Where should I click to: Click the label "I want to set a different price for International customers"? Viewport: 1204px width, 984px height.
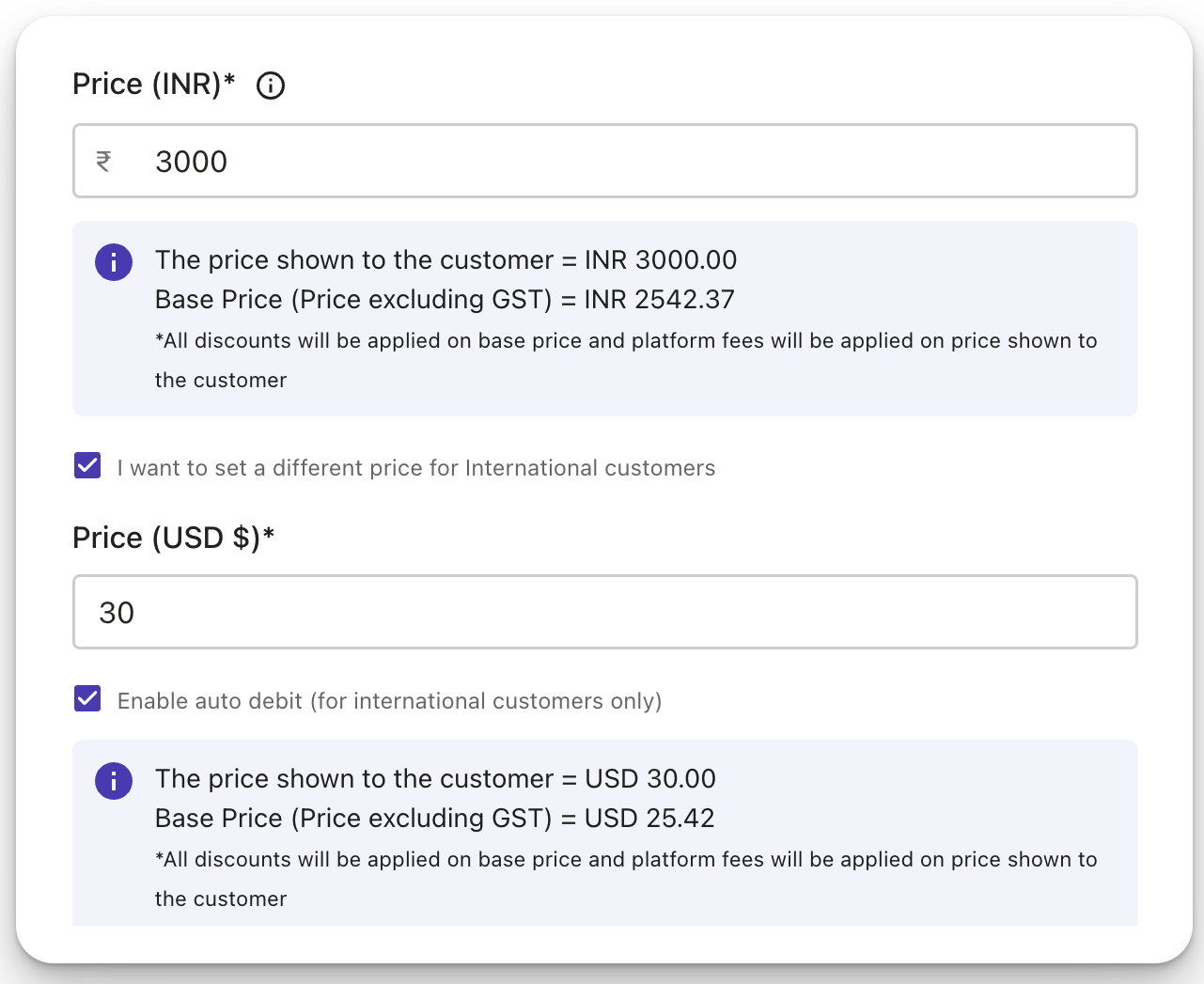[x=416, y=468]
